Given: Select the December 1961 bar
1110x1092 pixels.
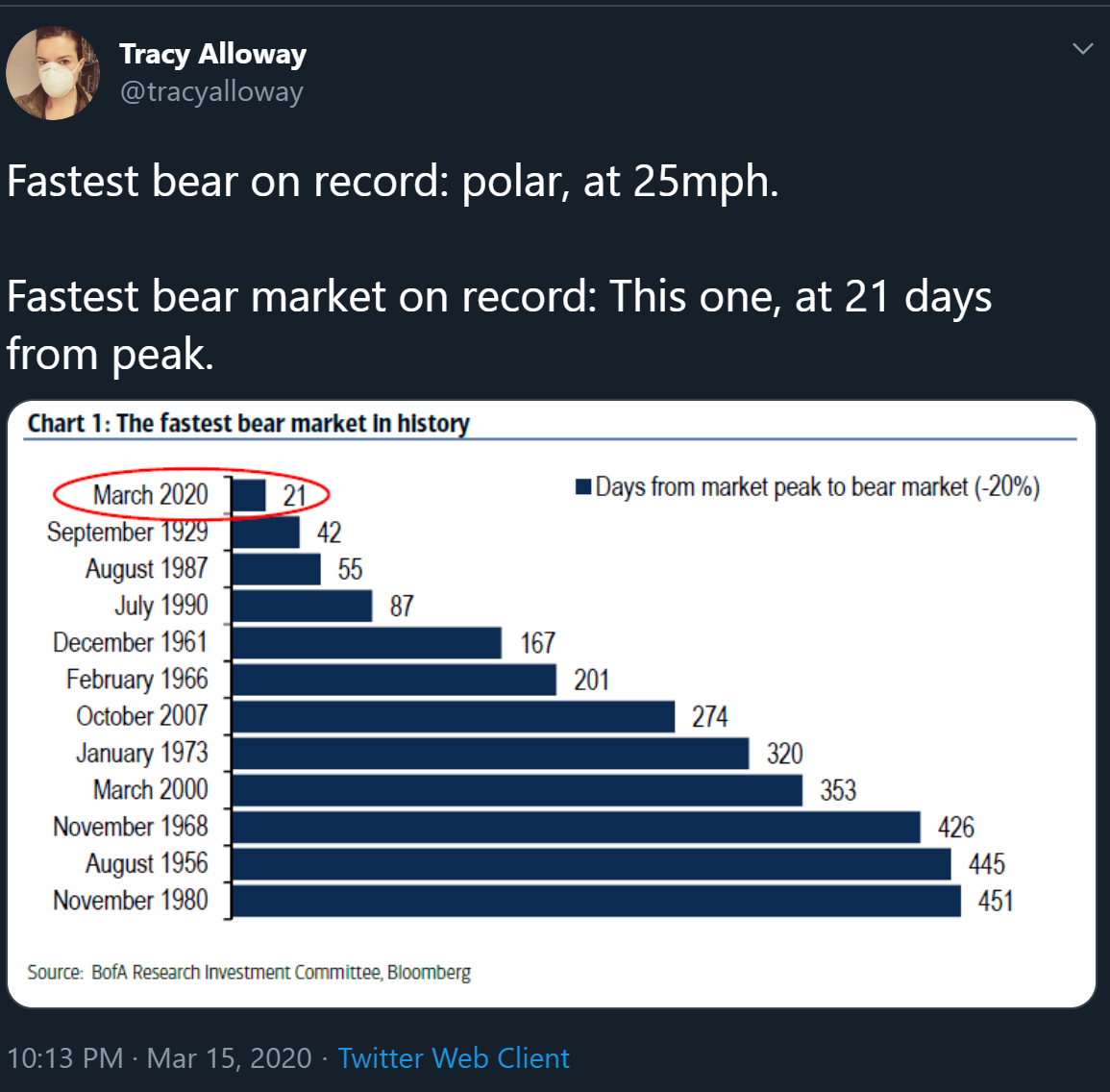Looking at the screenshot, I should [366, 643].
